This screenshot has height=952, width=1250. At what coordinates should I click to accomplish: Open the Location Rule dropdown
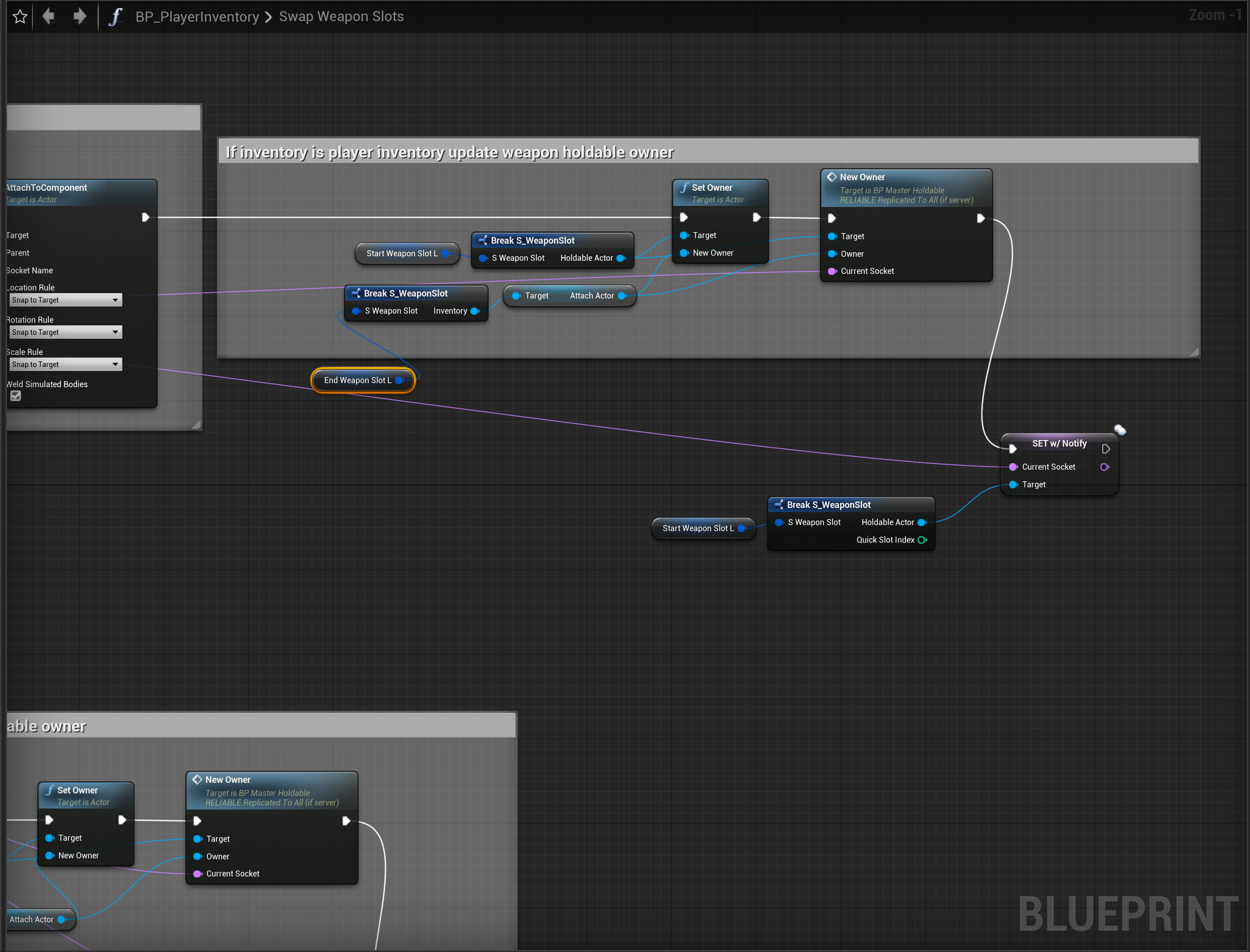coord(66,300)
